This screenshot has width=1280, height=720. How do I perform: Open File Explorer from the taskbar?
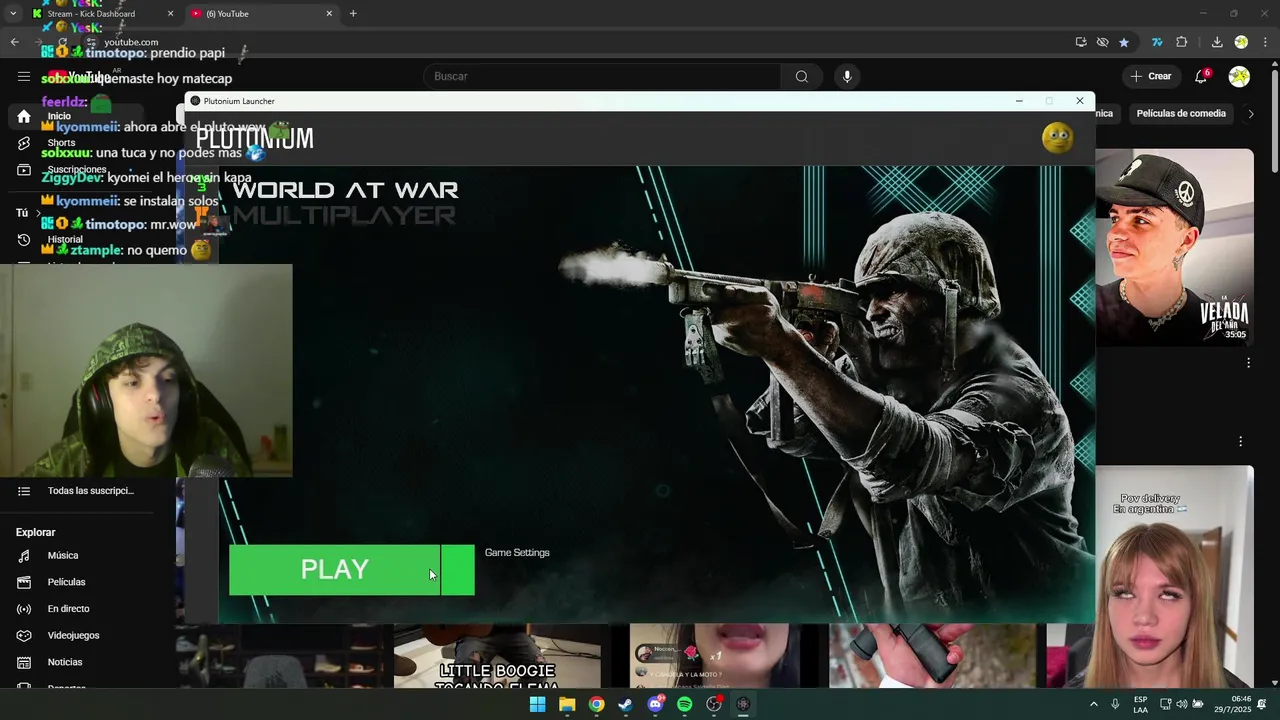(567, 705)
